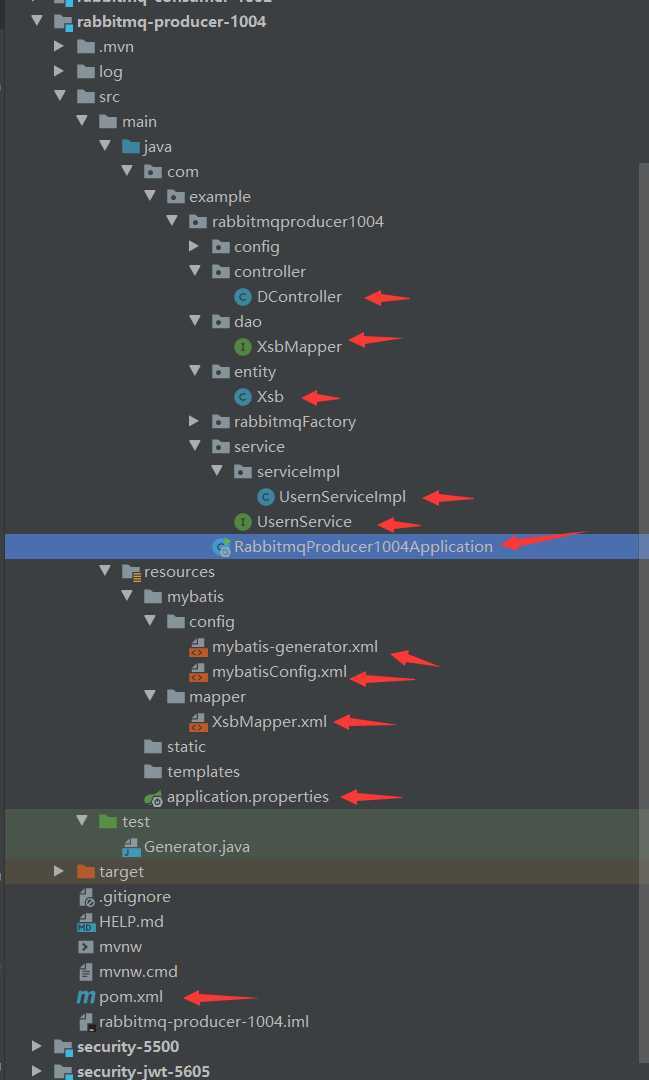Click the HELP.md markdown file icon
This screenshot has height=1080, width=649.
click(x=85, y=922)
